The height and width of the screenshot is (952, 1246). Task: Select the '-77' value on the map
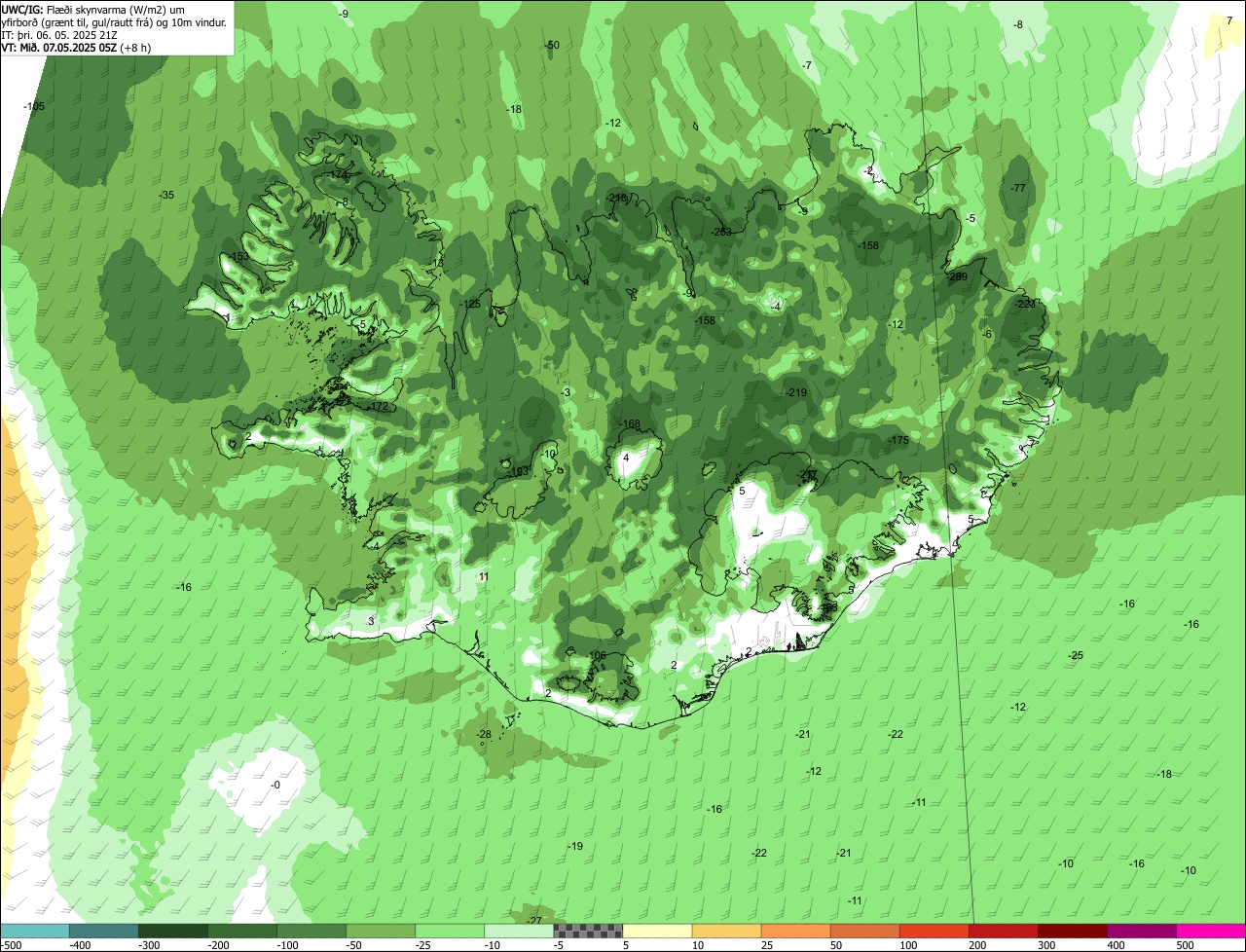pos(1018,189)
